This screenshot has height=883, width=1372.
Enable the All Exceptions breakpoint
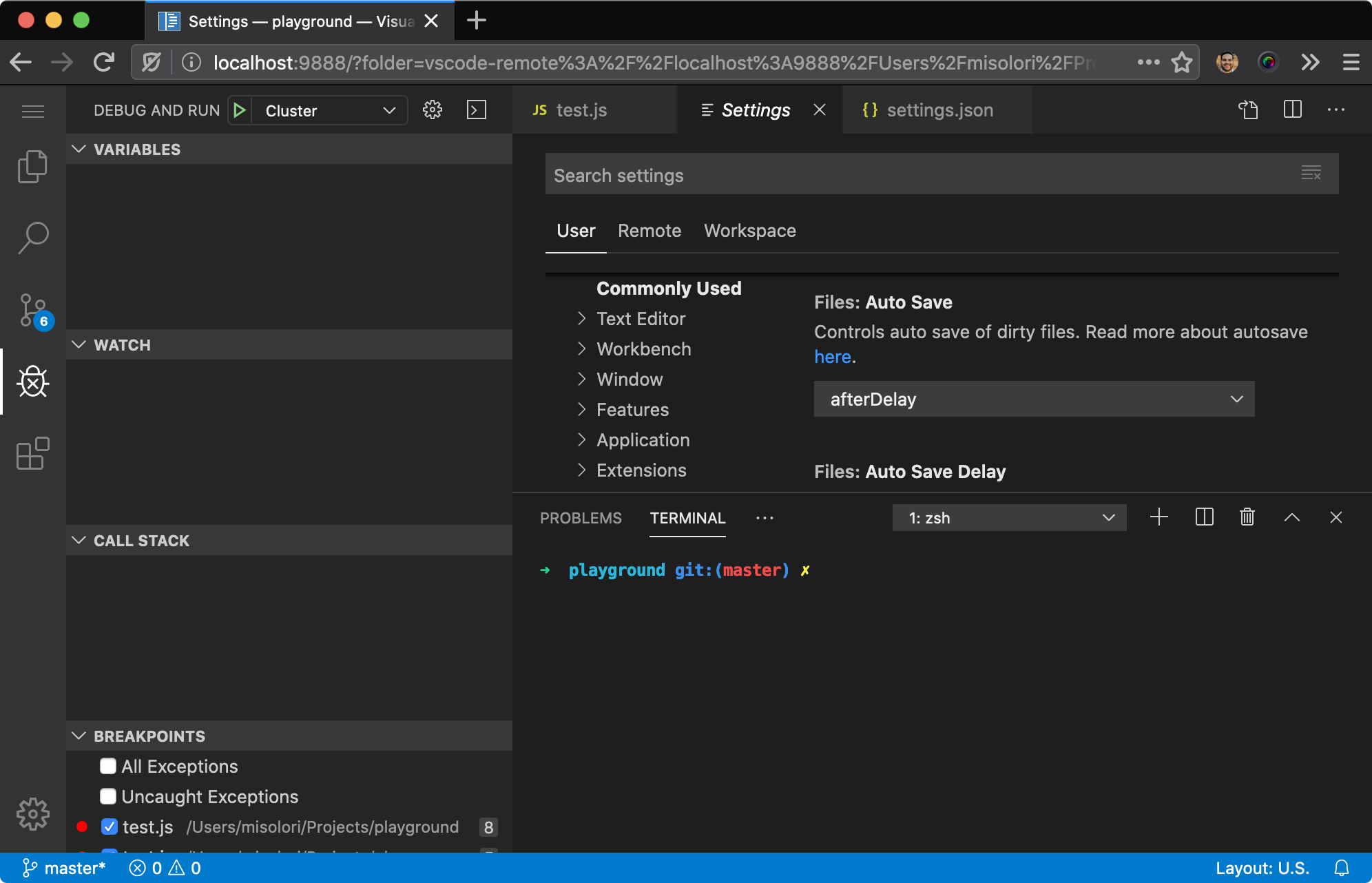point(108,766)
